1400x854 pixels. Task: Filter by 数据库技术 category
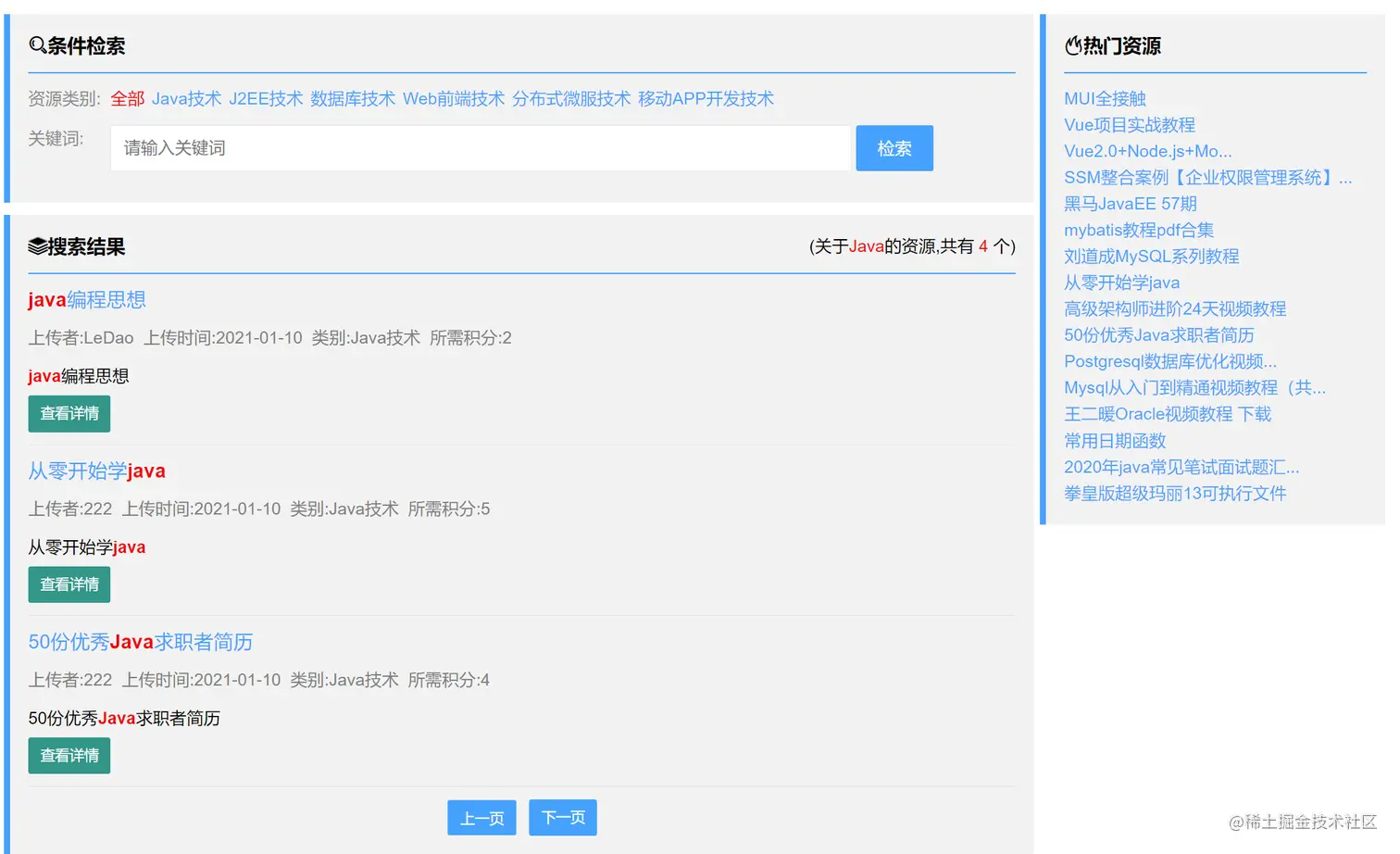[353, 99]
